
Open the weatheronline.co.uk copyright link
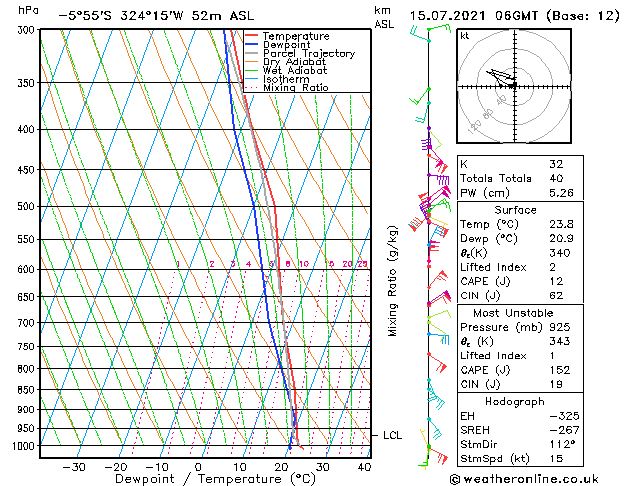click(x=524, y=479)
